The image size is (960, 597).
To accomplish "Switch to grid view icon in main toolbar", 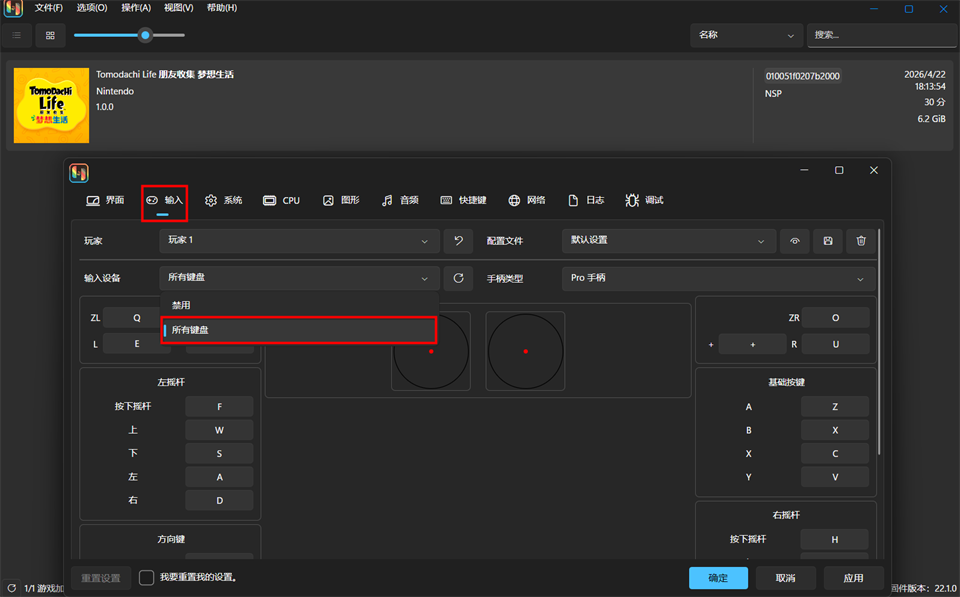I will 50,36.
